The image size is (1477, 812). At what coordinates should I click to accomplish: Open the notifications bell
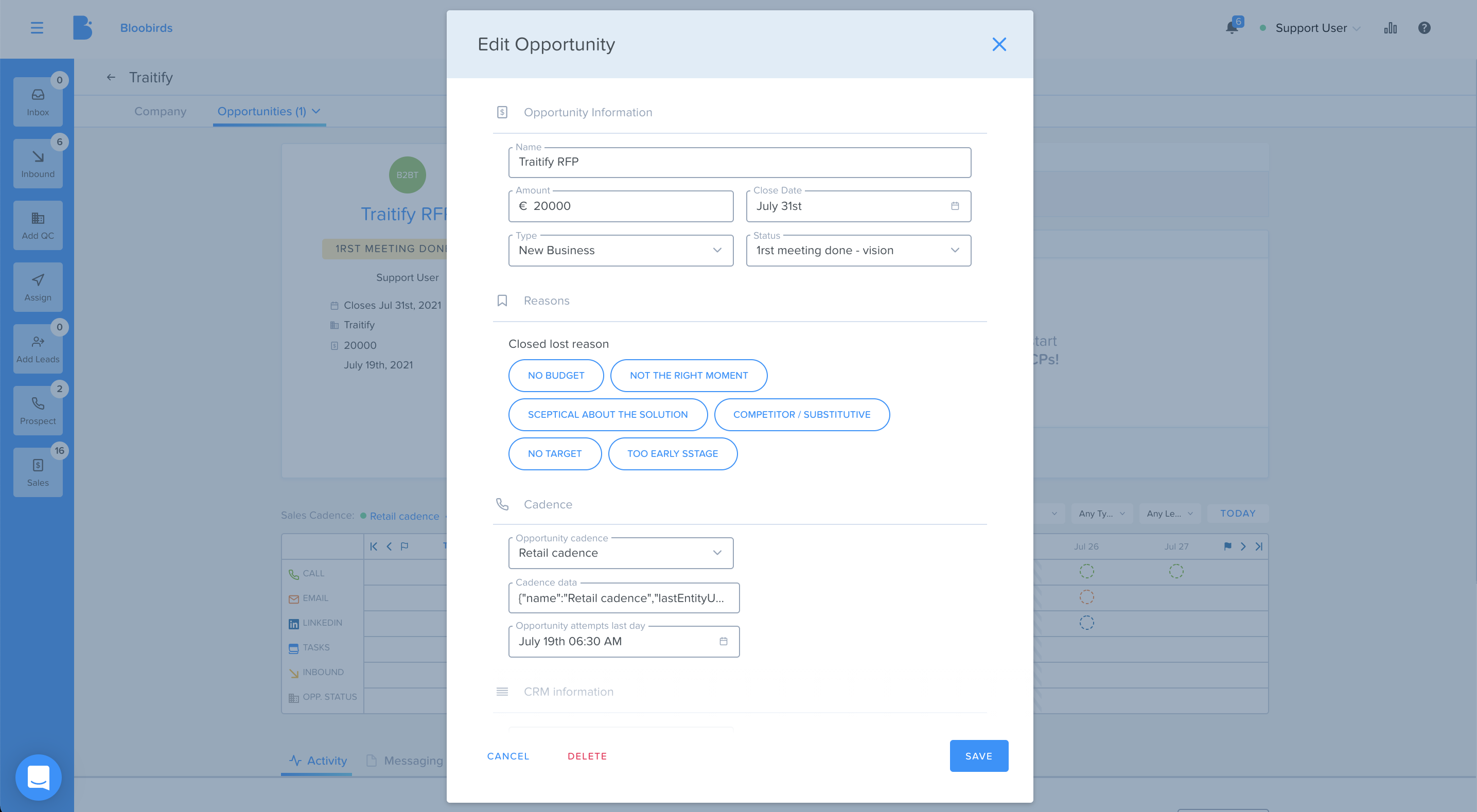(x=1232, y=27)
